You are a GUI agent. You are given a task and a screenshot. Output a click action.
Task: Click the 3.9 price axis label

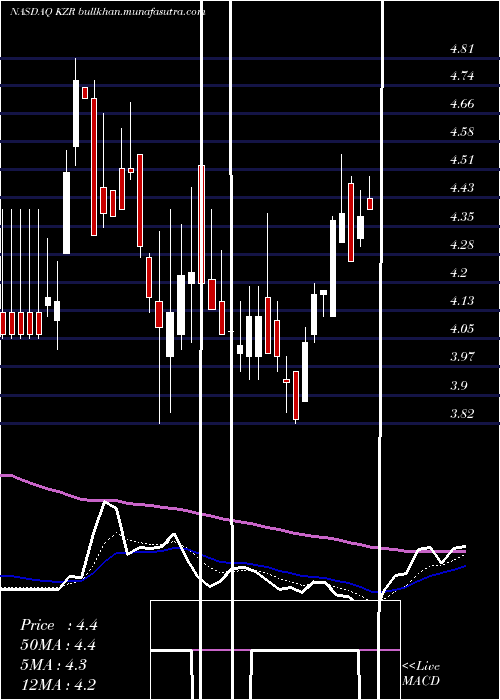(x=458, y=386)
